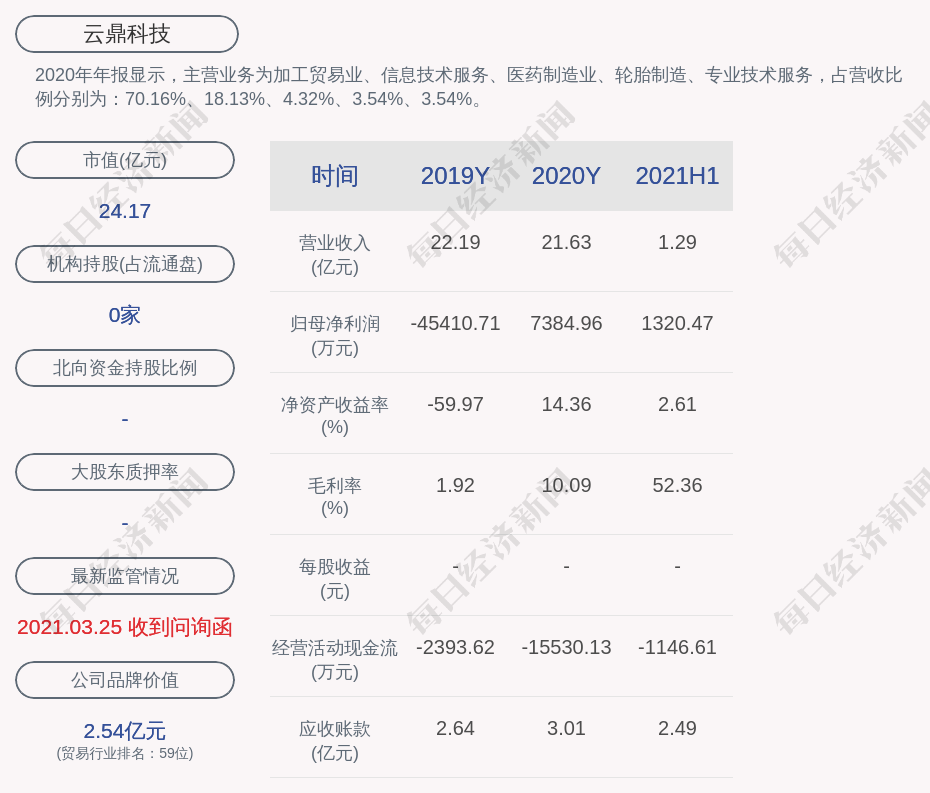930x793 pixels.
Task: Click the 大股东质押率 label pill
Action: [125, 472]
